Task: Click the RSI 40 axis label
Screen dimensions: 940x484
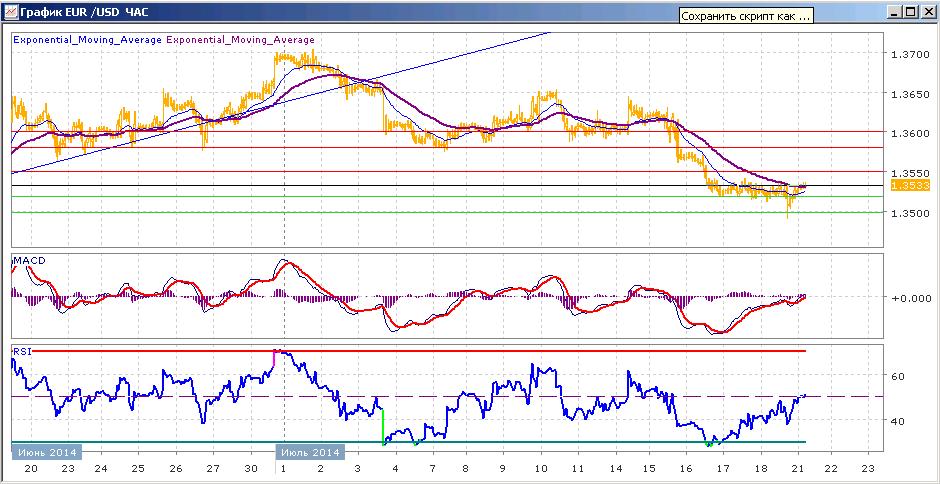Action: coord(898,422)
